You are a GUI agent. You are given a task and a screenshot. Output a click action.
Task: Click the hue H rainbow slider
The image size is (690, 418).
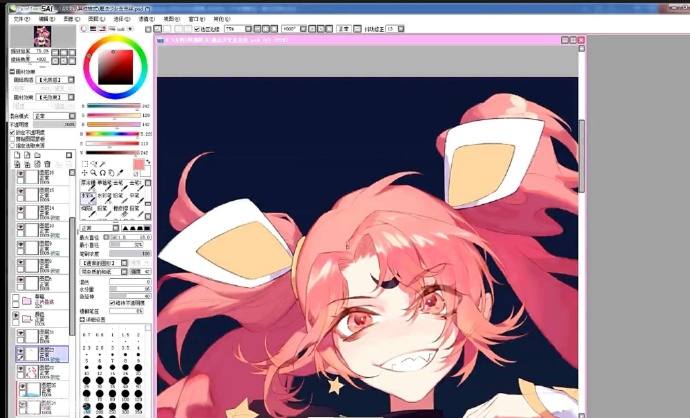point(113,134)
